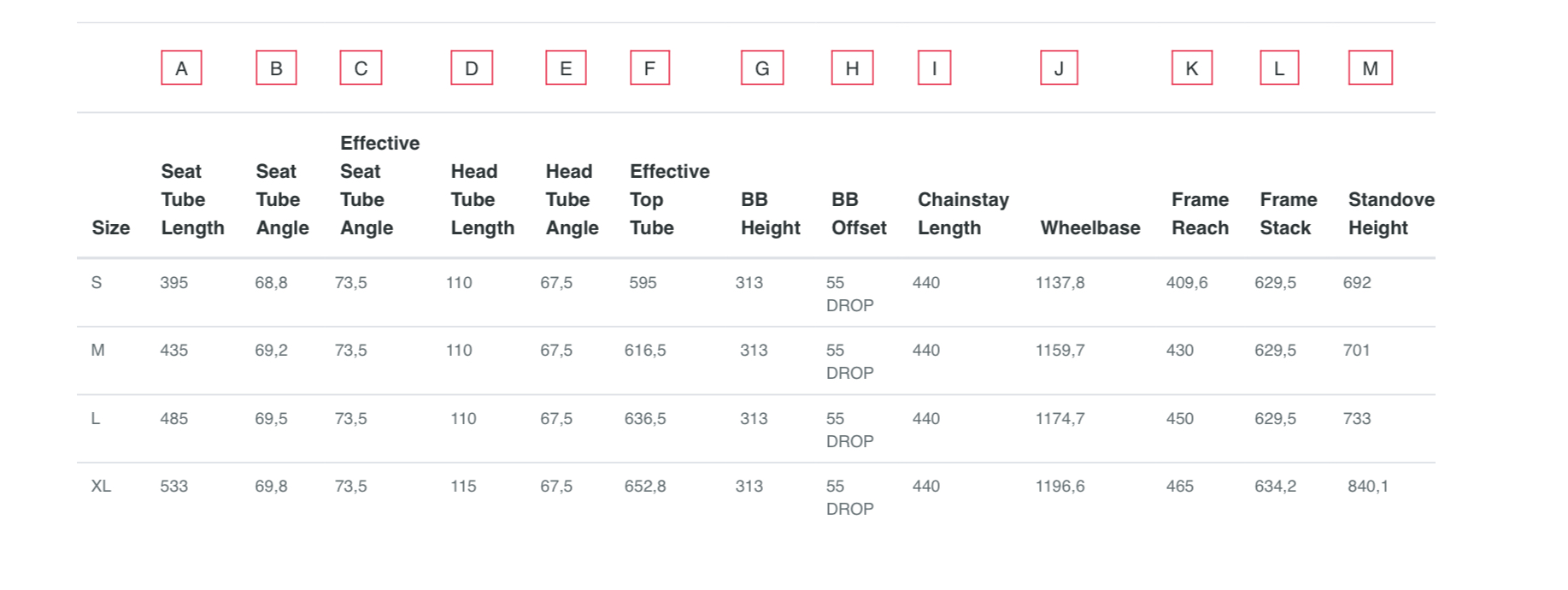Click the Seat Tube Length column header
The width and height of the screenshot is (1568, 590).
192,199
